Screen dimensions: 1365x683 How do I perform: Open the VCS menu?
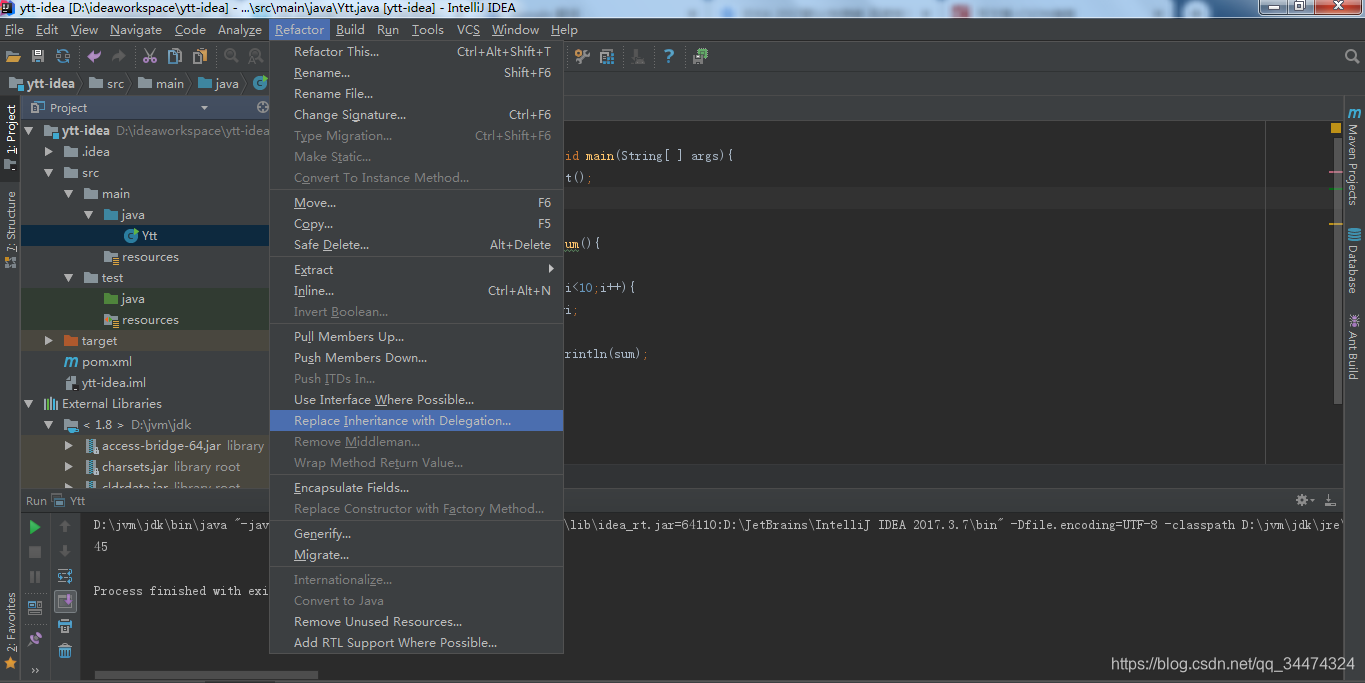pos(468,30)
